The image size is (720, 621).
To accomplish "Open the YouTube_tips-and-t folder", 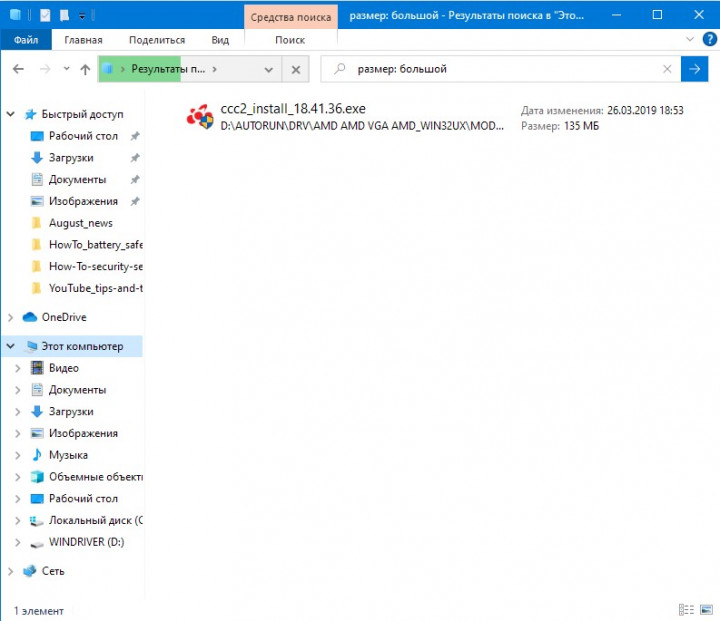I will click(96, 288).
